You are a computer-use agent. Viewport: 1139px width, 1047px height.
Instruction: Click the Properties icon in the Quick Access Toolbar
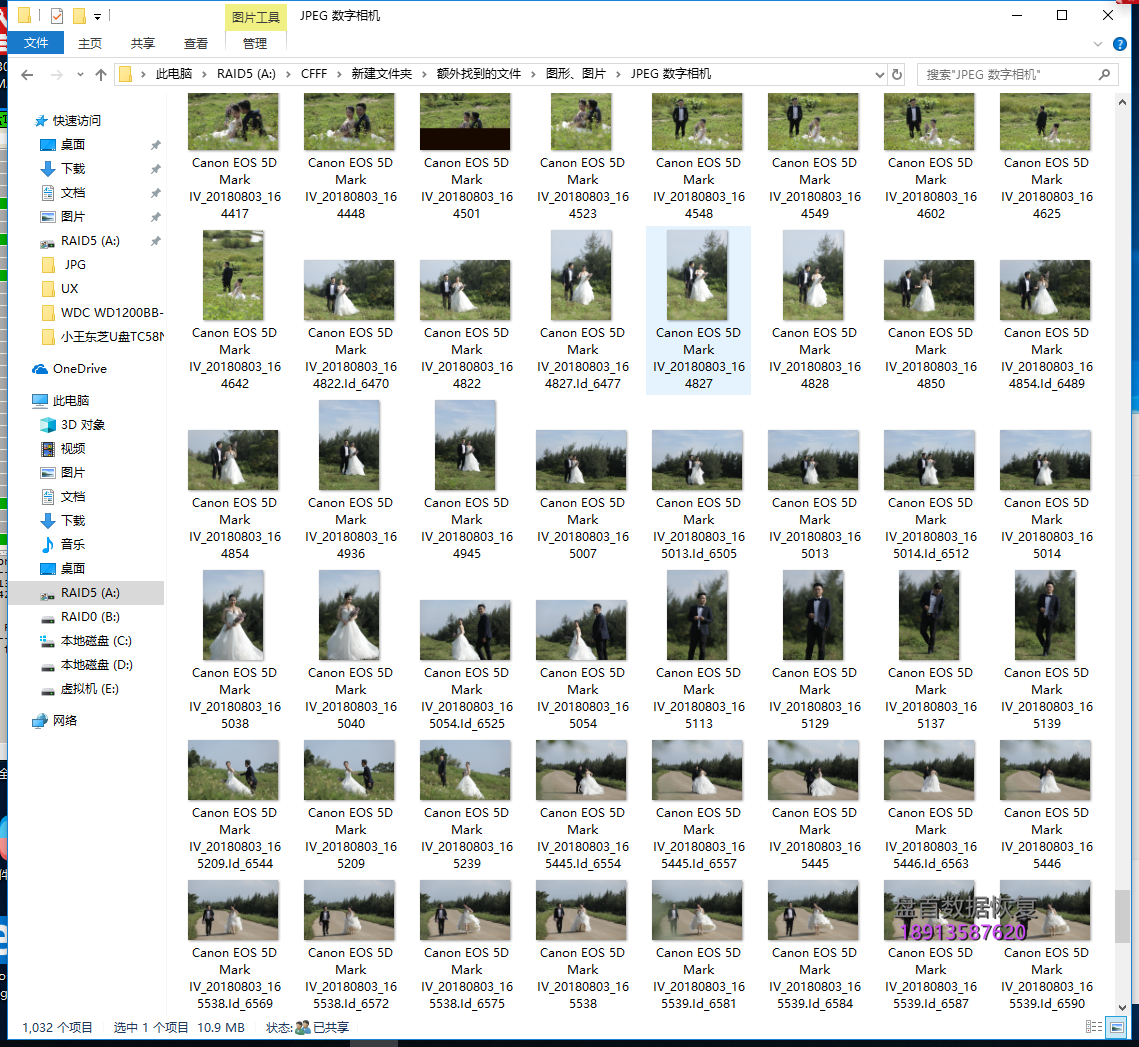click(x=57, y=15)
